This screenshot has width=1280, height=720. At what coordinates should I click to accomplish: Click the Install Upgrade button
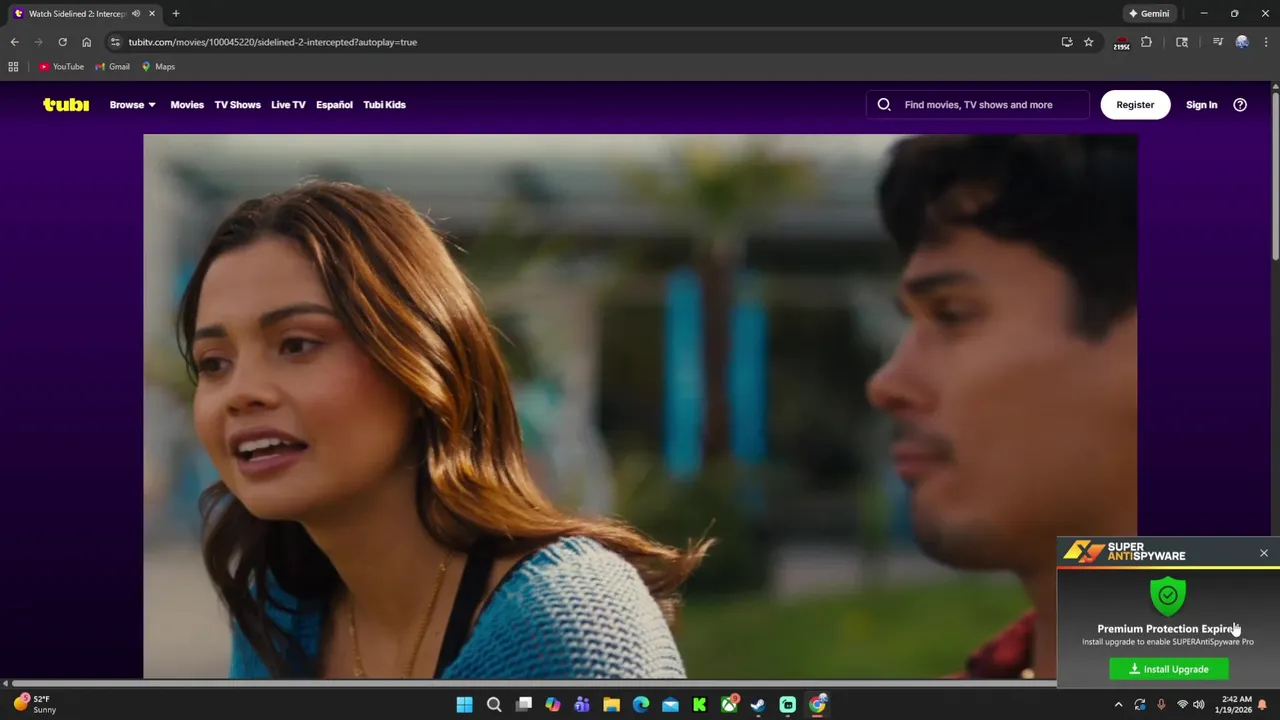[x=1168, y=669]
